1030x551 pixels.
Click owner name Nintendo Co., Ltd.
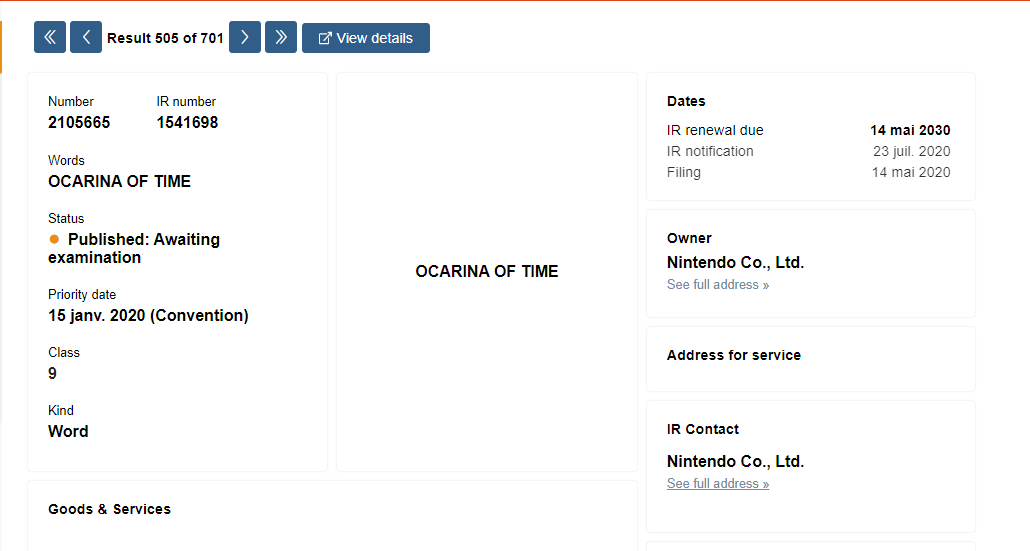tap(736, 263)
